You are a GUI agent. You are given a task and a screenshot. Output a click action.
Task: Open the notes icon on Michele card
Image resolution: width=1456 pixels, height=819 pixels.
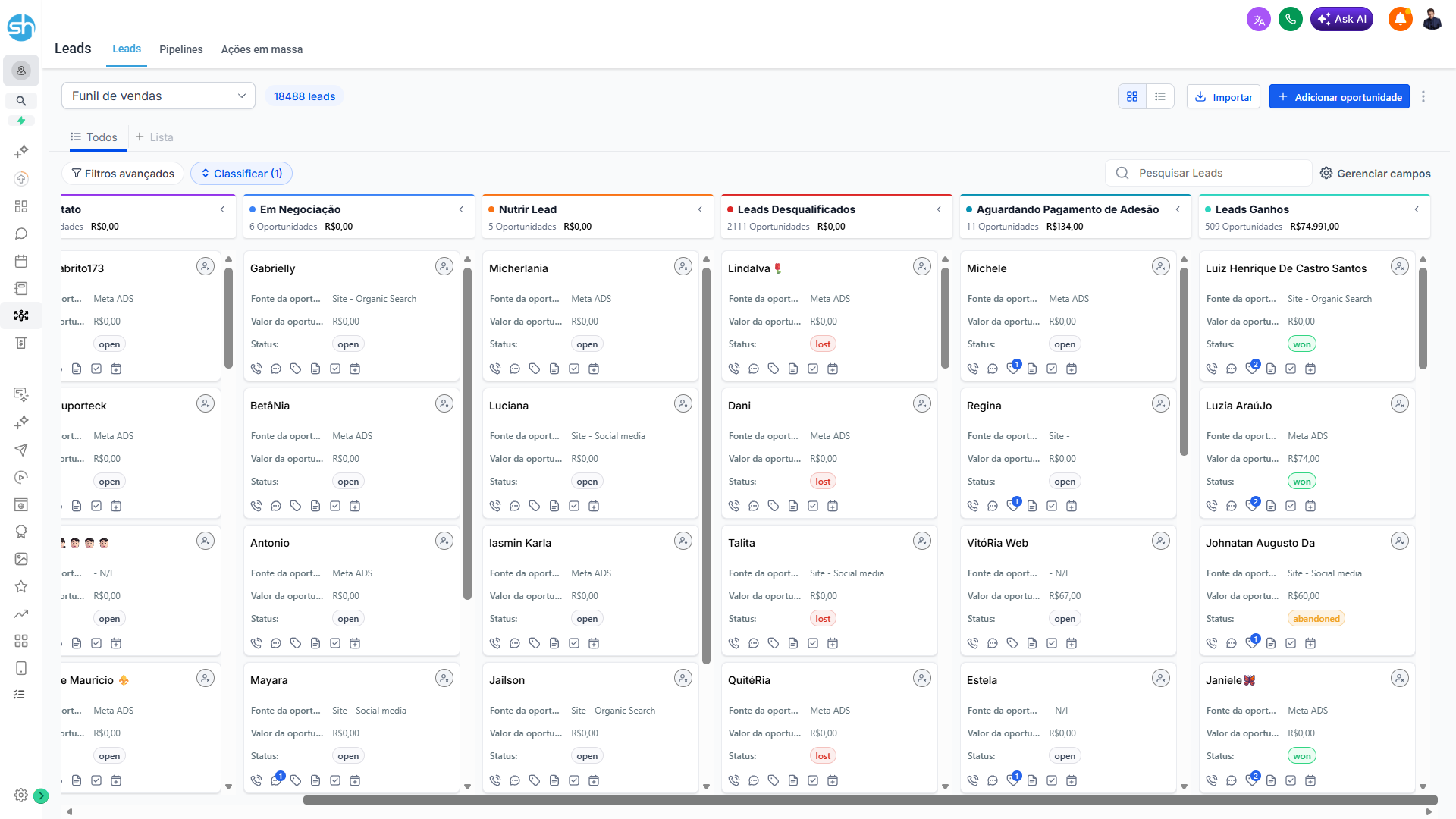[x=1032, y=369]
